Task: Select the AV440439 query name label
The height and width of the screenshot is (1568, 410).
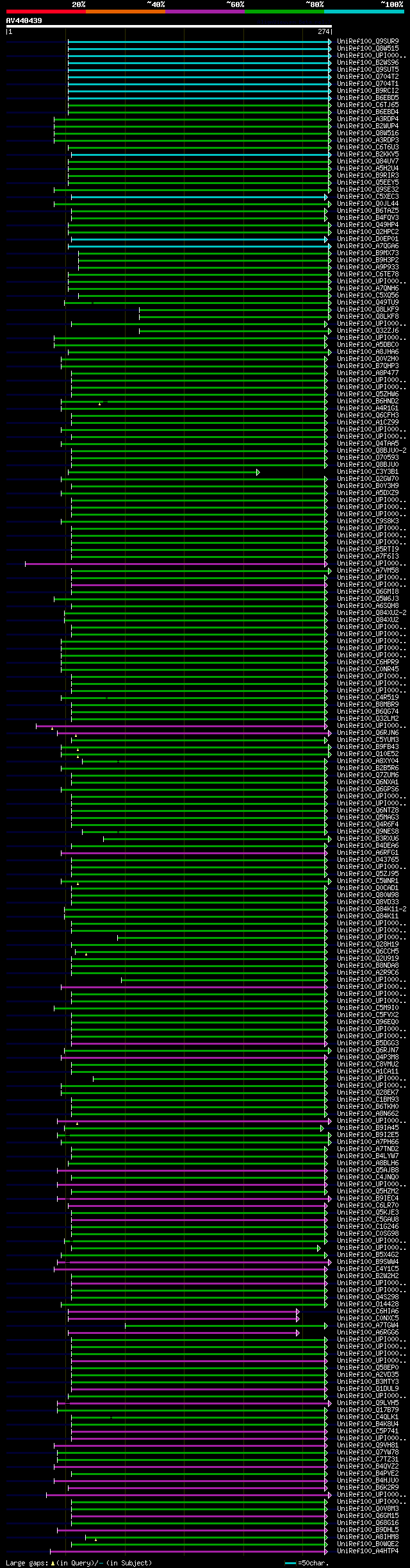Action: coord(24,21)
